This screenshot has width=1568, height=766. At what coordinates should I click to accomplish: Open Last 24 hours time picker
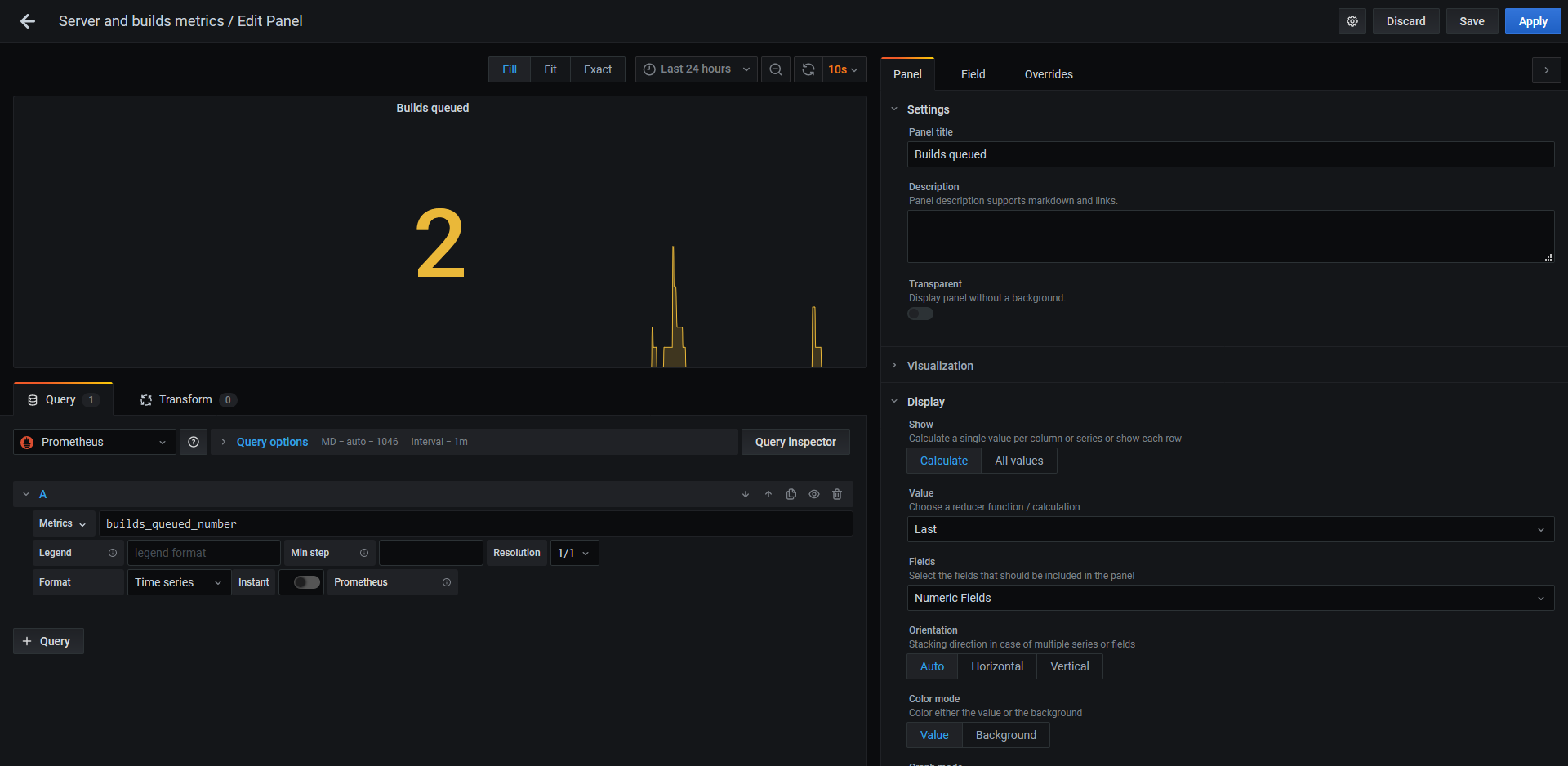pyautogui.click(x=697, y=69)
